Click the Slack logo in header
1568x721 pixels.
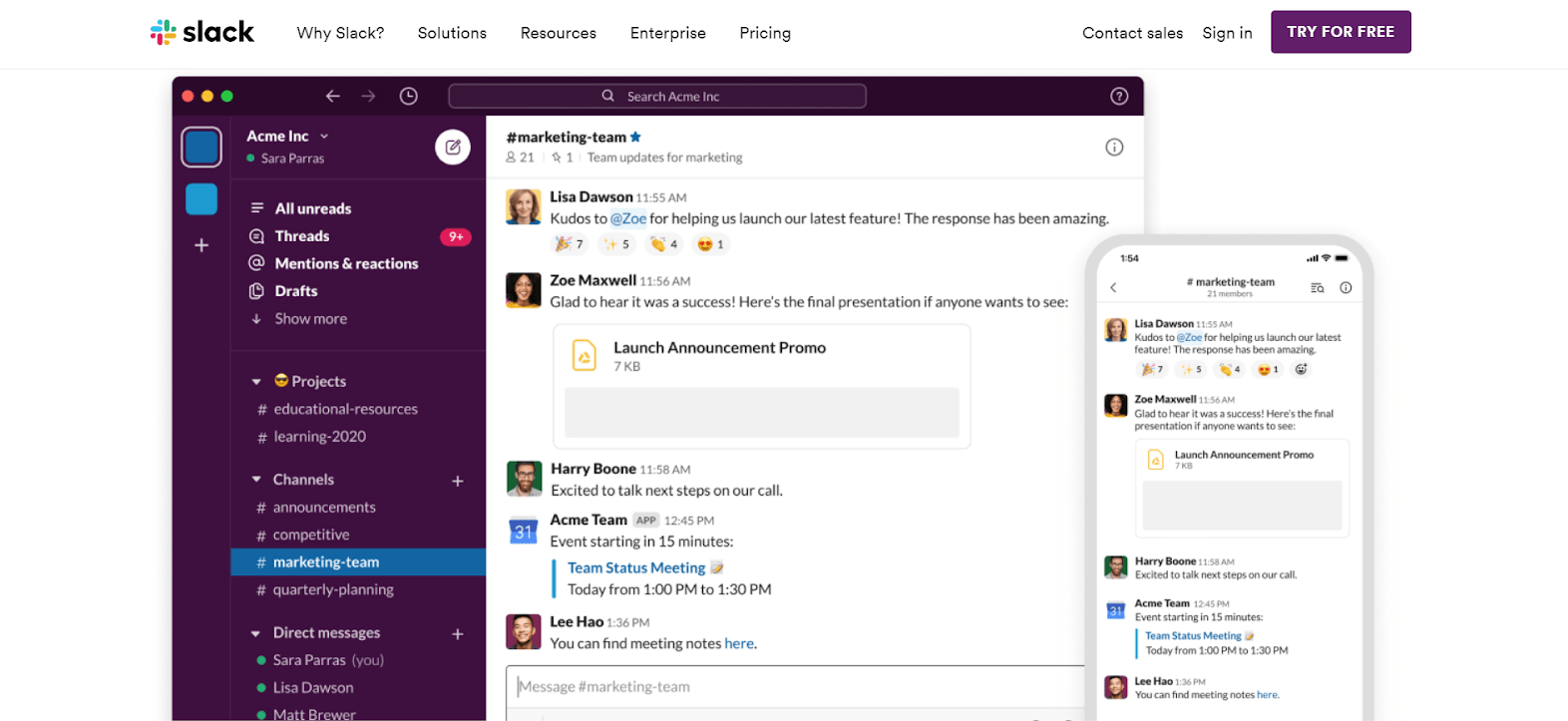click(x=202, y=32)
